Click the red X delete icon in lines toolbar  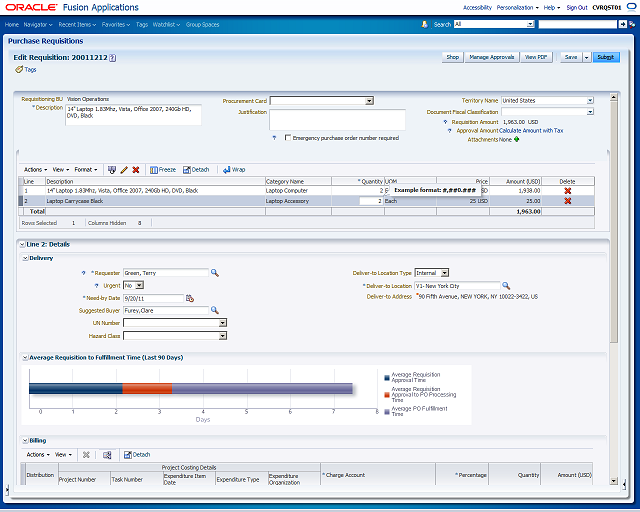point(136,170)
